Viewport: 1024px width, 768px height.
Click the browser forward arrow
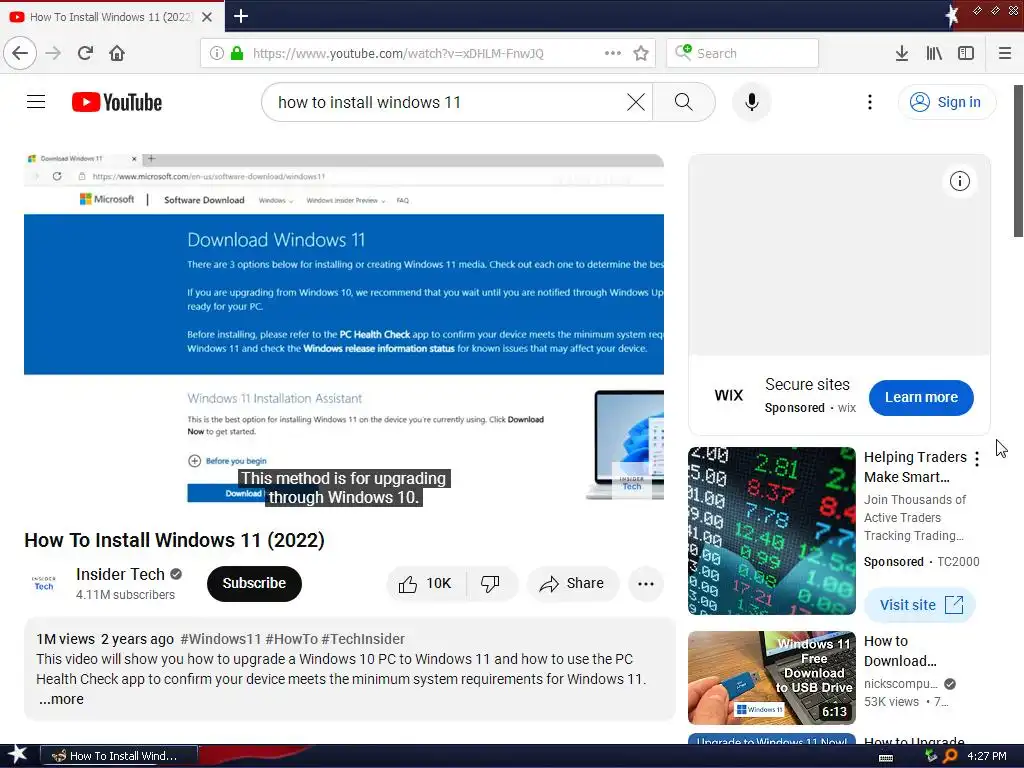(x=53, y=53)
